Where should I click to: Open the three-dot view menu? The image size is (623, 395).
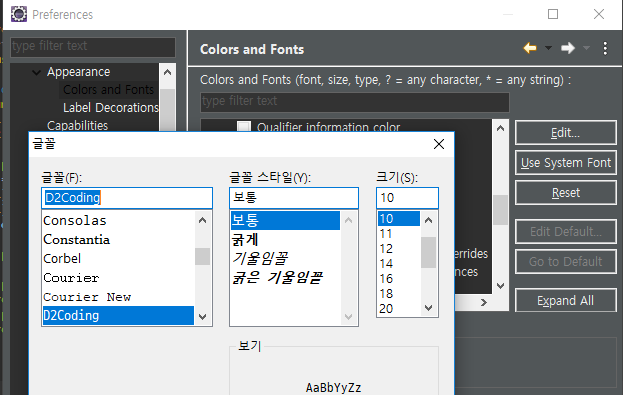point(605,48)
